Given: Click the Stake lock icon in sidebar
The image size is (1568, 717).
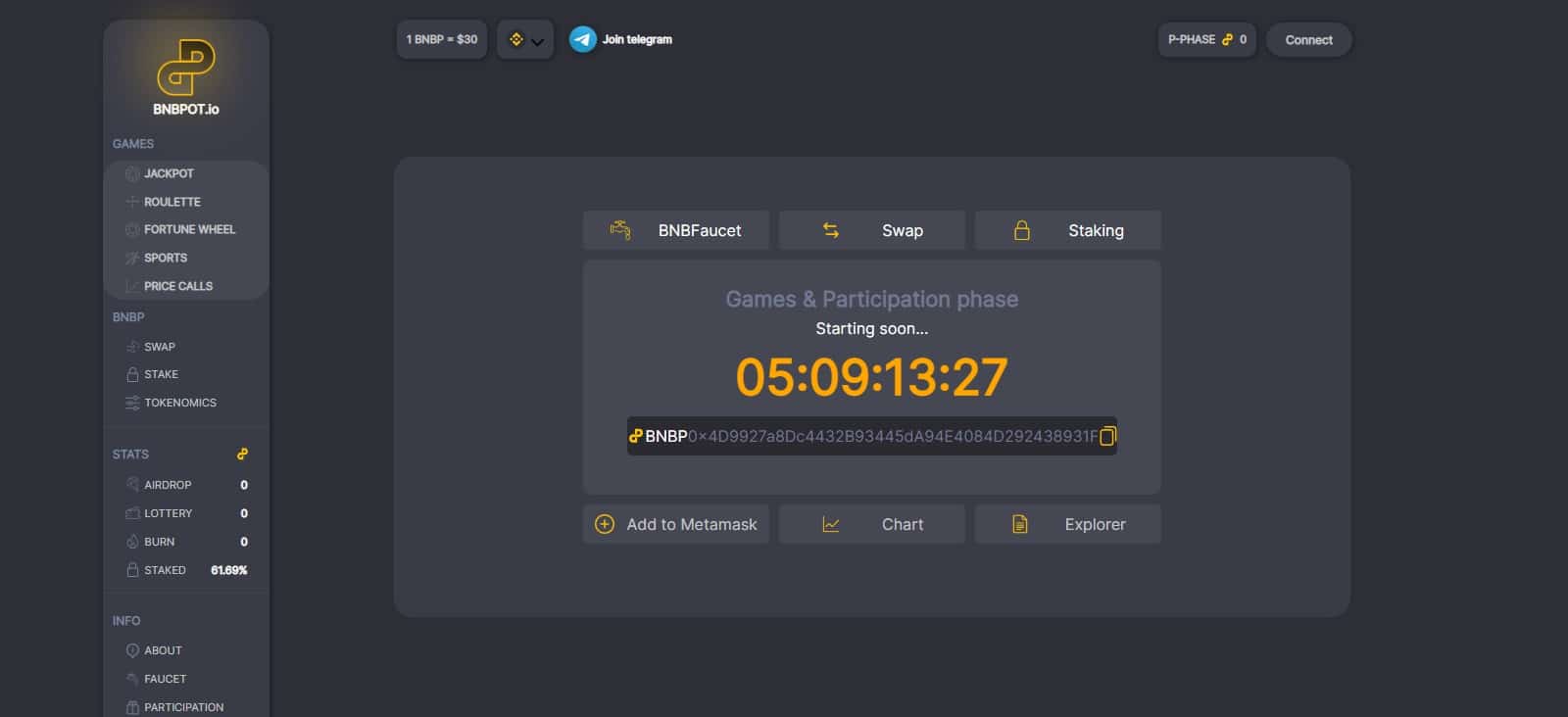Looking at the screenshot, I should (x=132, y=374).
